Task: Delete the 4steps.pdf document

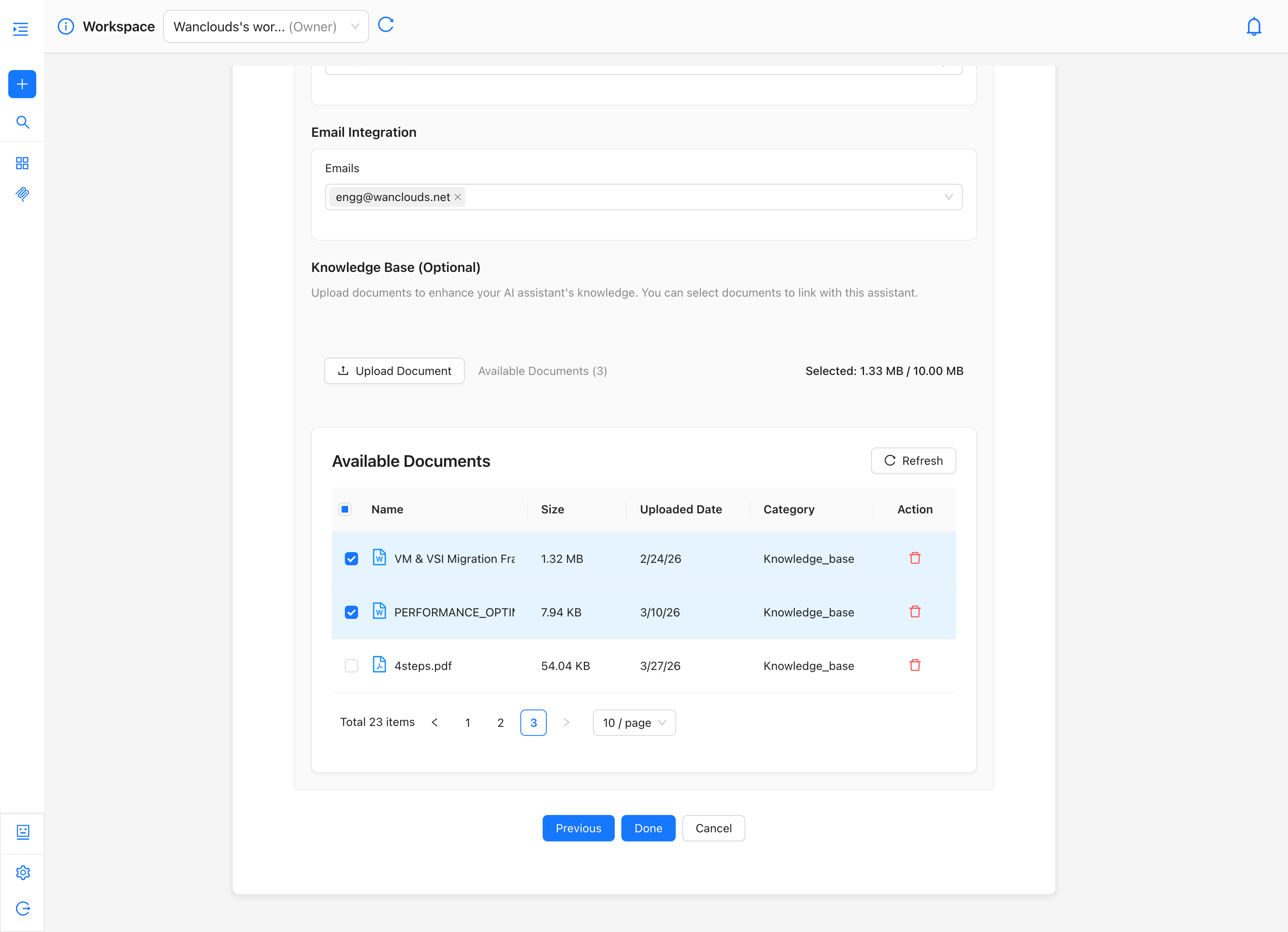Action: pos(914,665)
